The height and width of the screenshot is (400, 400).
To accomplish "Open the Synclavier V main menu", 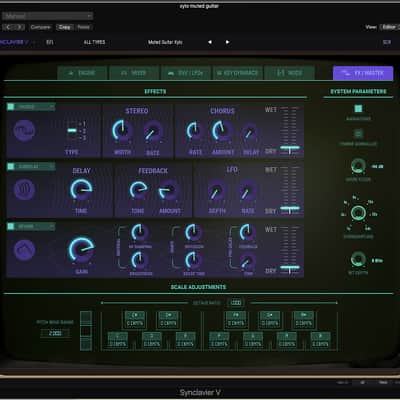I will (x=15, y=42).
